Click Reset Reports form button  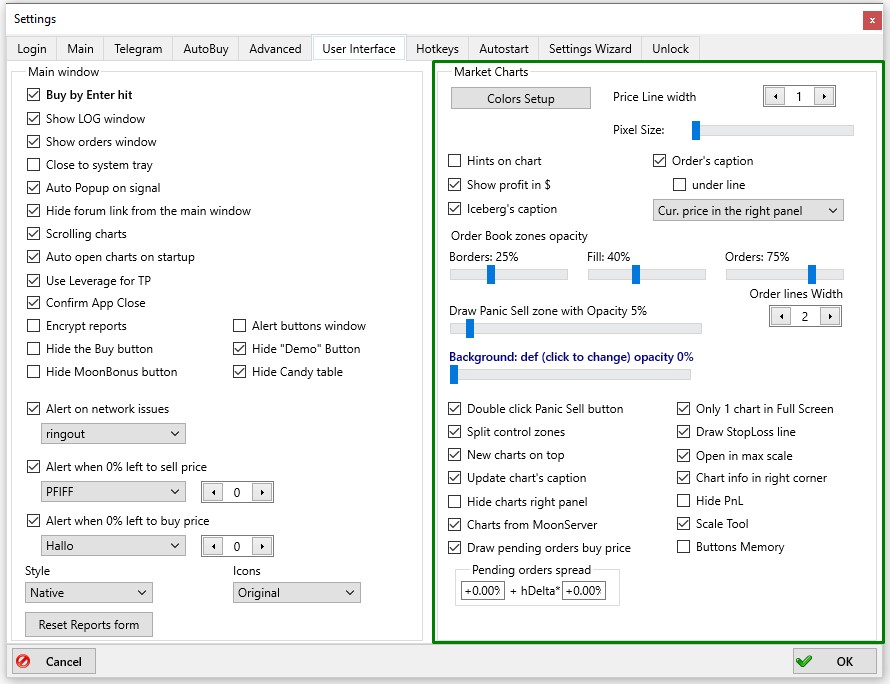coord(89,624)
